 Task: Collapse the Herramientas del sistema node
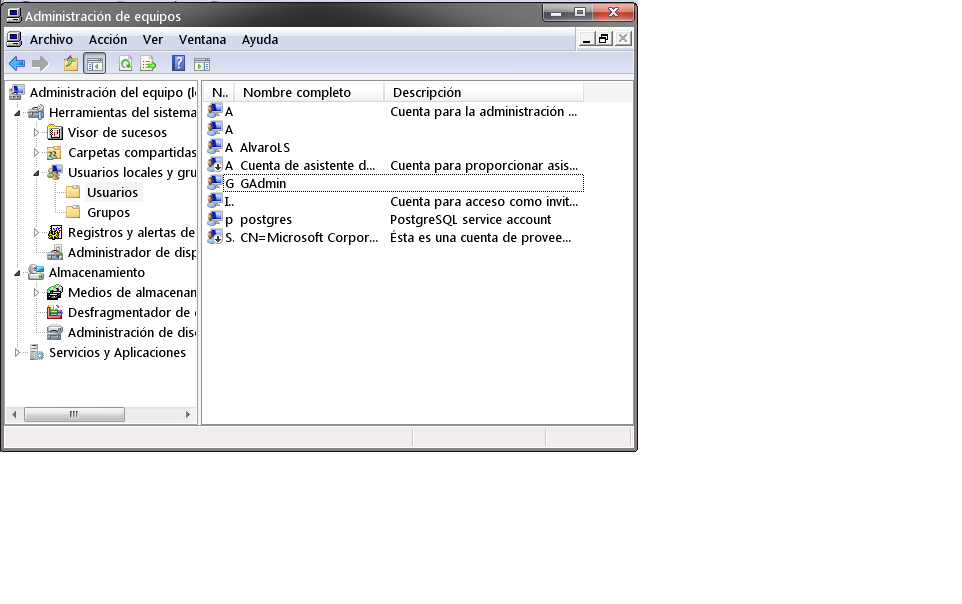tap(18, 113)
